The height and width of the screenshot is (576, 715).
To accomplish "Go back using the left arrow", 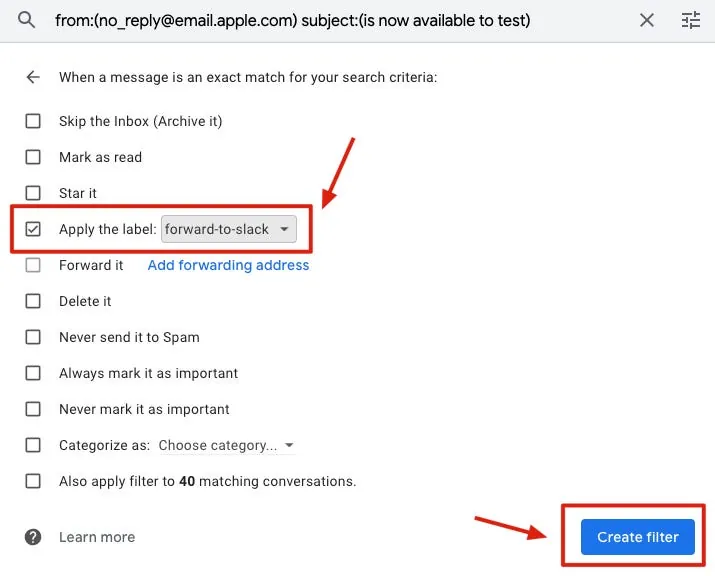I will (x=33, y=77).
